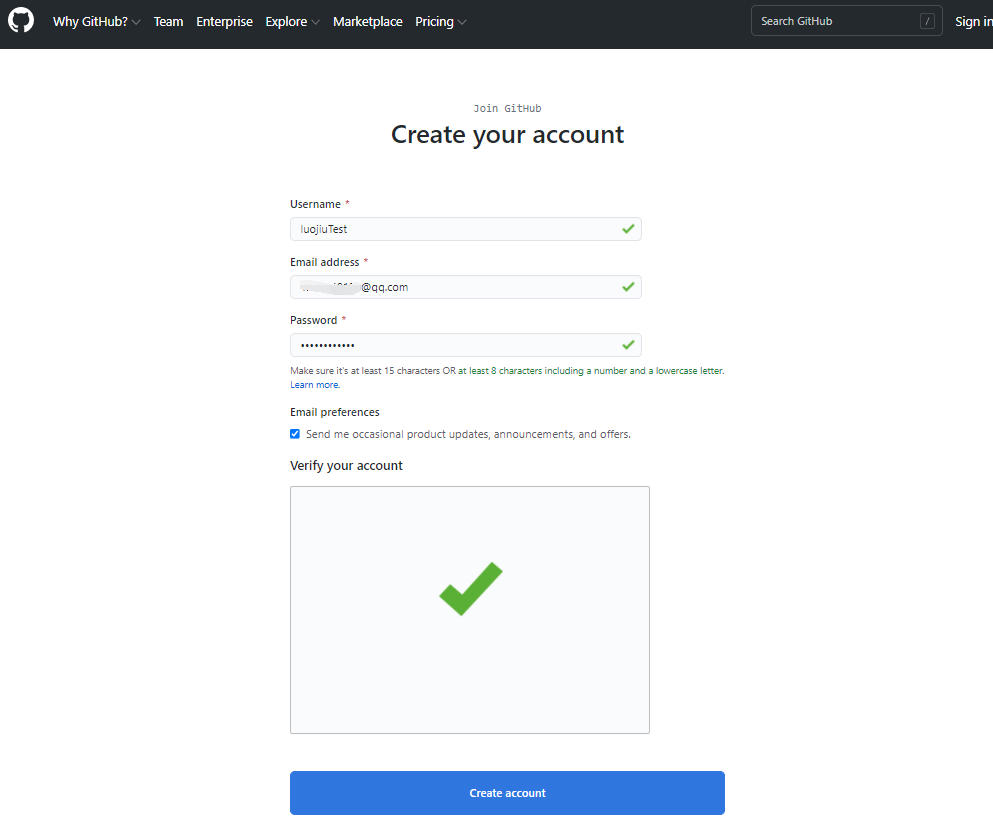Click the slash shortcut icon in search

(x=927, y=21)
